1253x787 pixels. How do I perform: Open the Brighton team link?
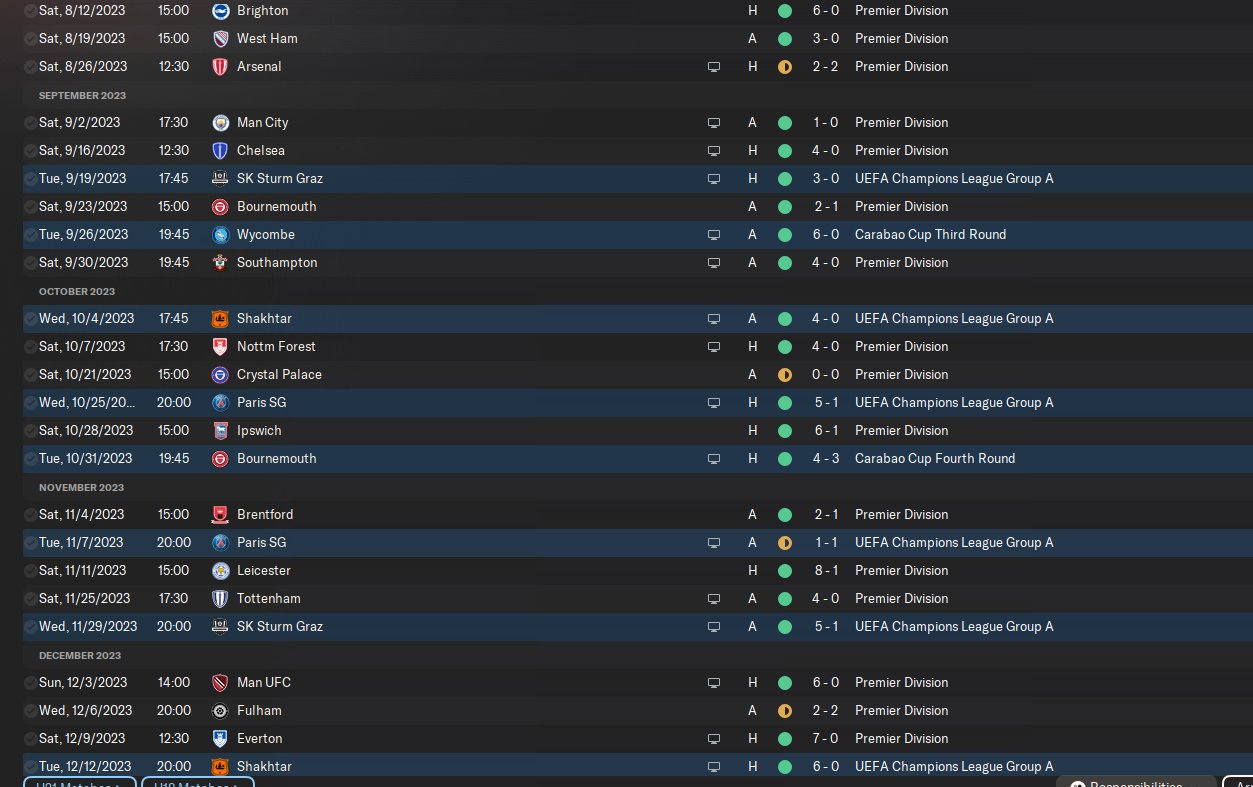(262, 11)
